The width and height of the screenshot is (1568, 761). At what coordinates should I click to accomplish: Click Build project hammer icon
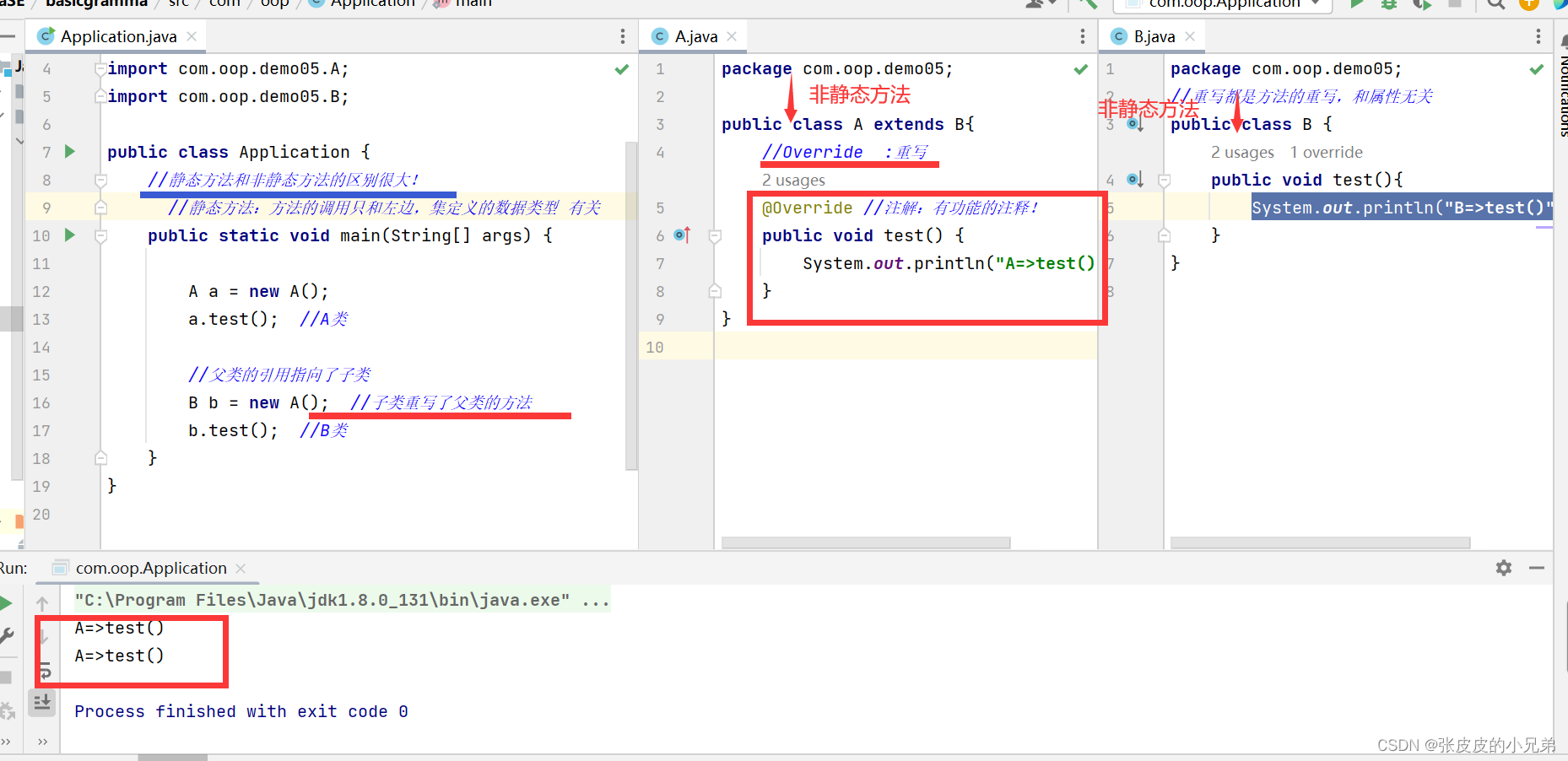1088,3
